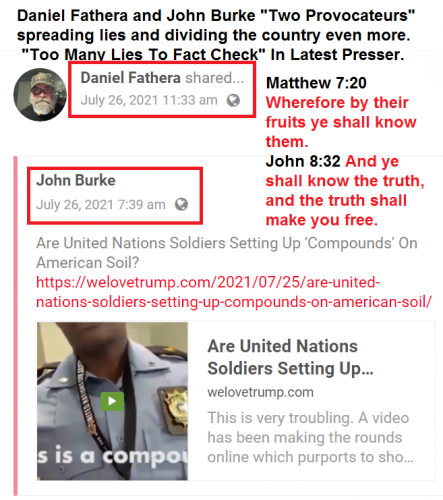Open Daniel Fathera's profile name link
The width and height of the screenshot is (443, 500).
coord(131,78)
